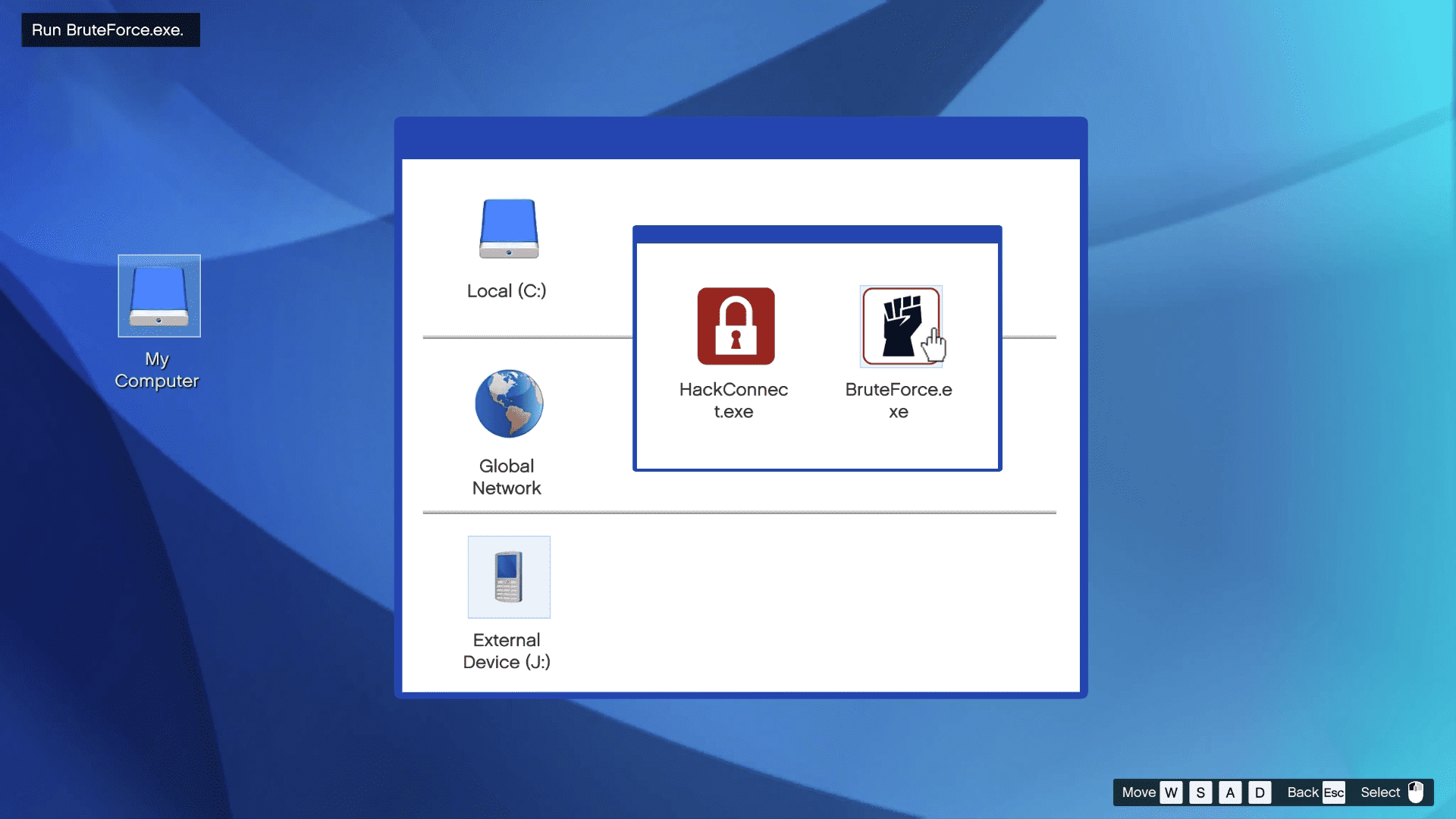Click the Run BruteForce.exe instruction box
The height and width of the screenshot is (819, 1456).
[111, 30]
